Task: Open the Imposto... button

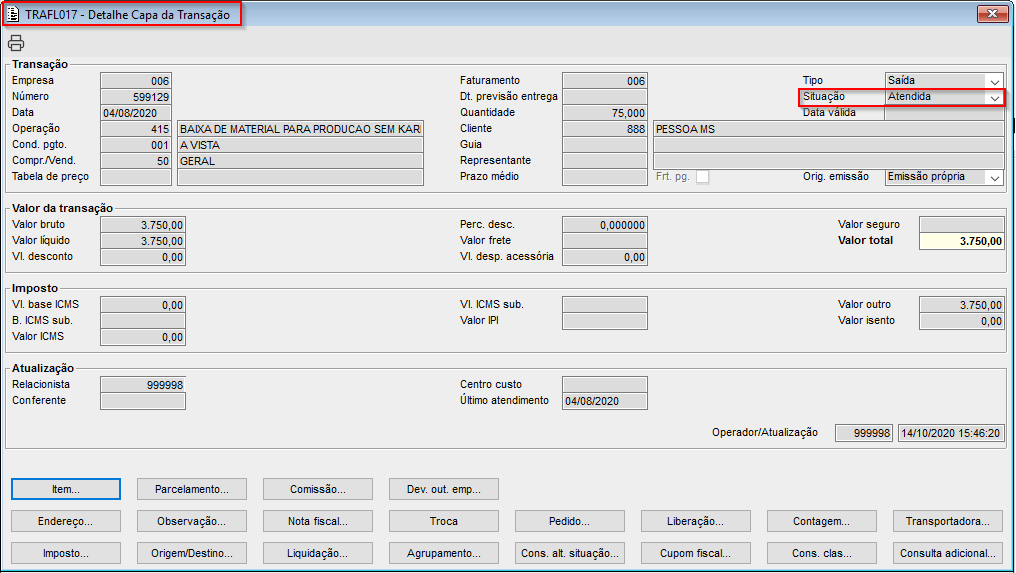Action: 66,553
